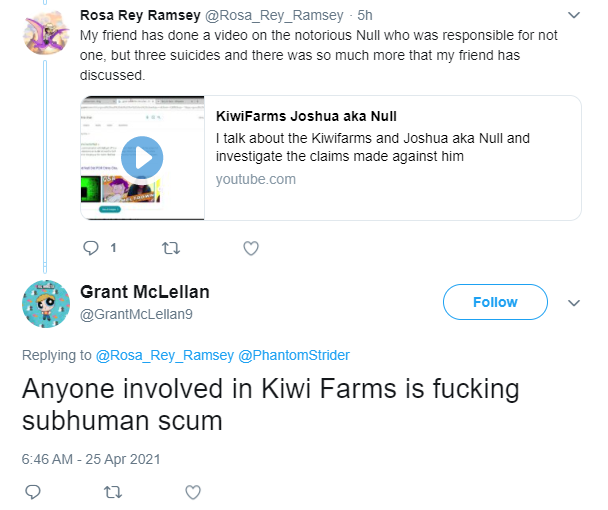This screenshot has width=608, height=510.
Task: Like Rosa Rey Ramsey's tweet
Action: coord(251,248)
